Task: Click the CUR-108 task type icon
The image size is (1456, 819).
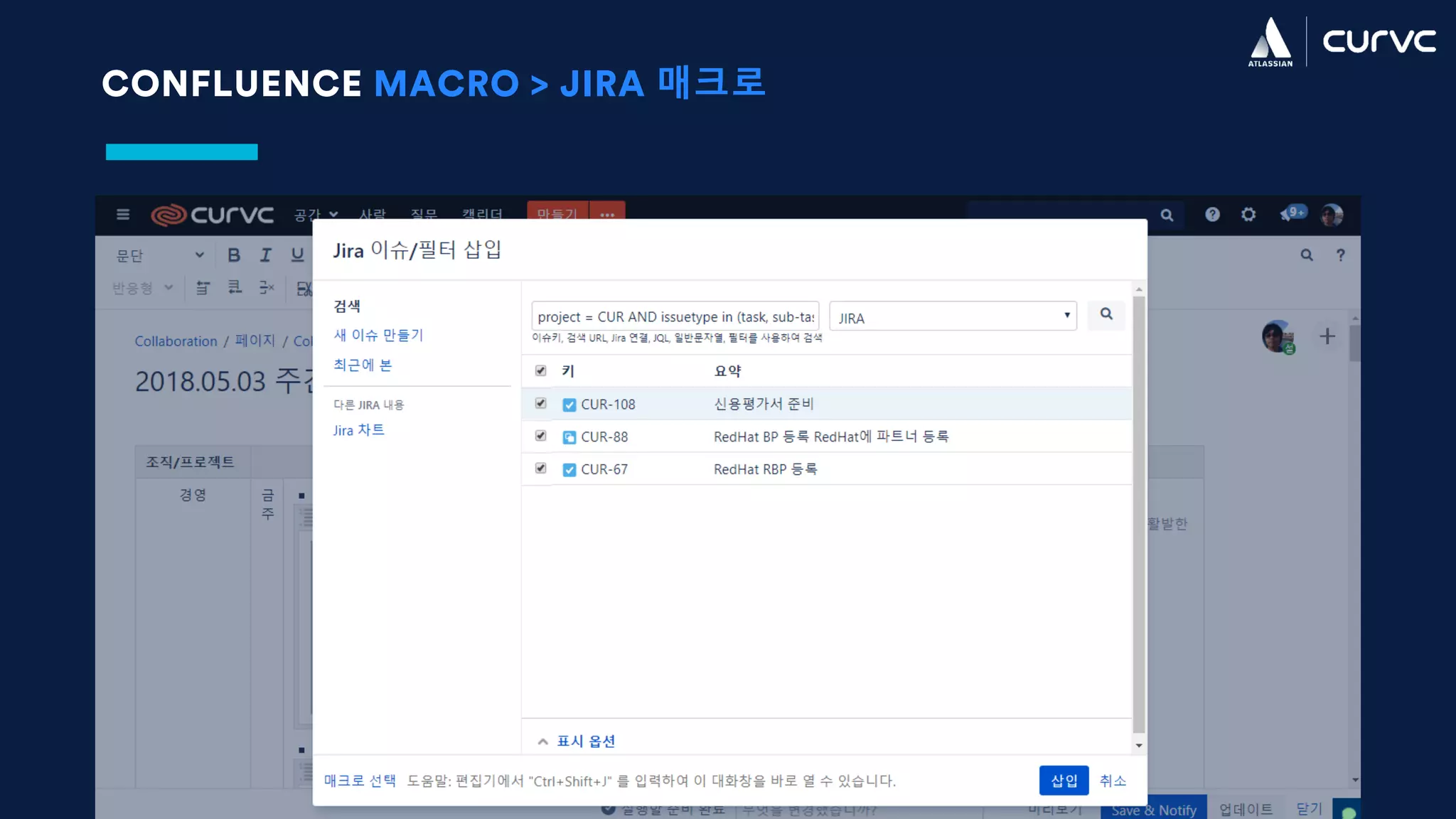Action: coord(569,405)
